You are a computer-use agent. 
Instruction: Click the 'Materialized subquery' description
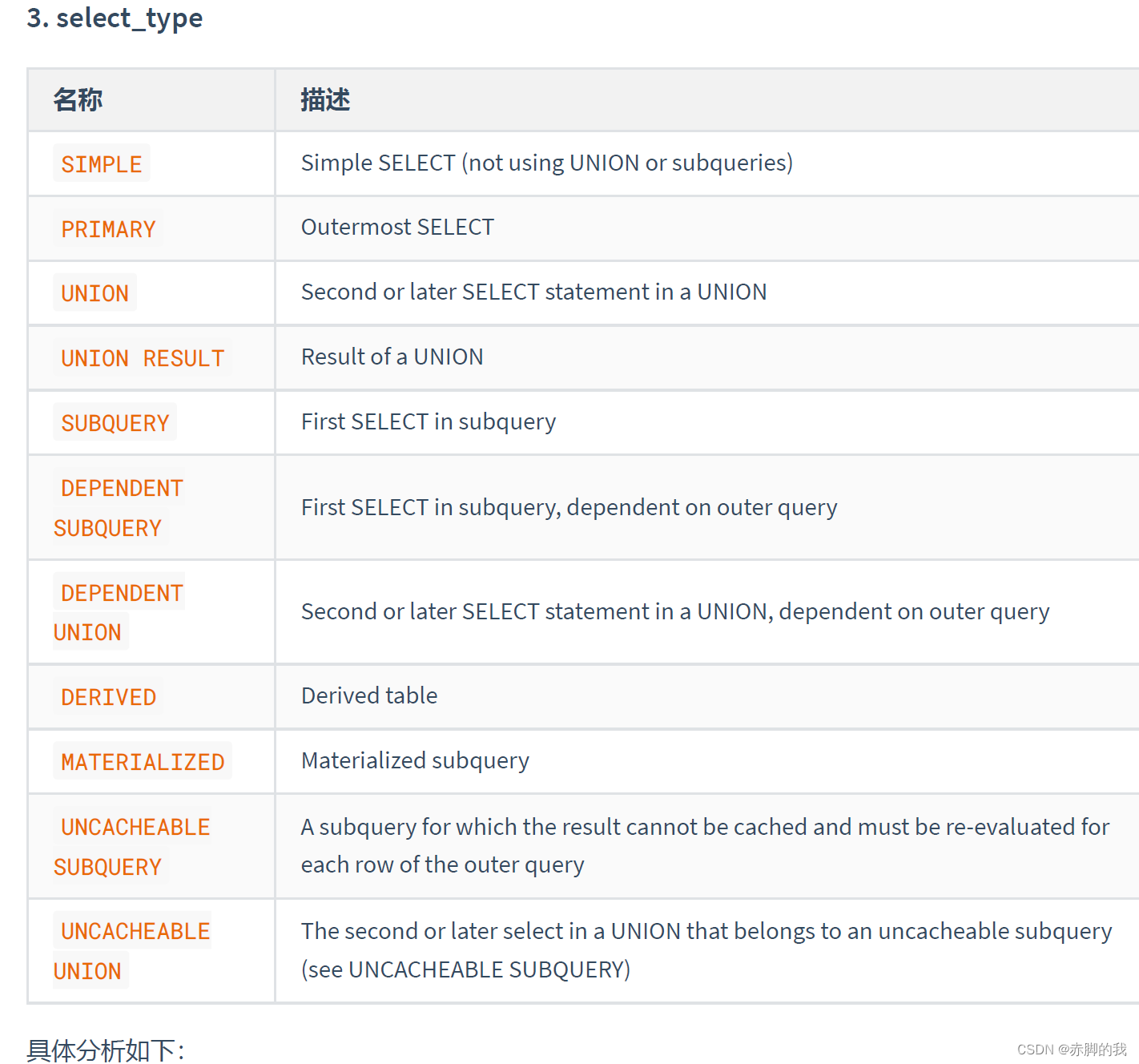(x=415, y=760)
